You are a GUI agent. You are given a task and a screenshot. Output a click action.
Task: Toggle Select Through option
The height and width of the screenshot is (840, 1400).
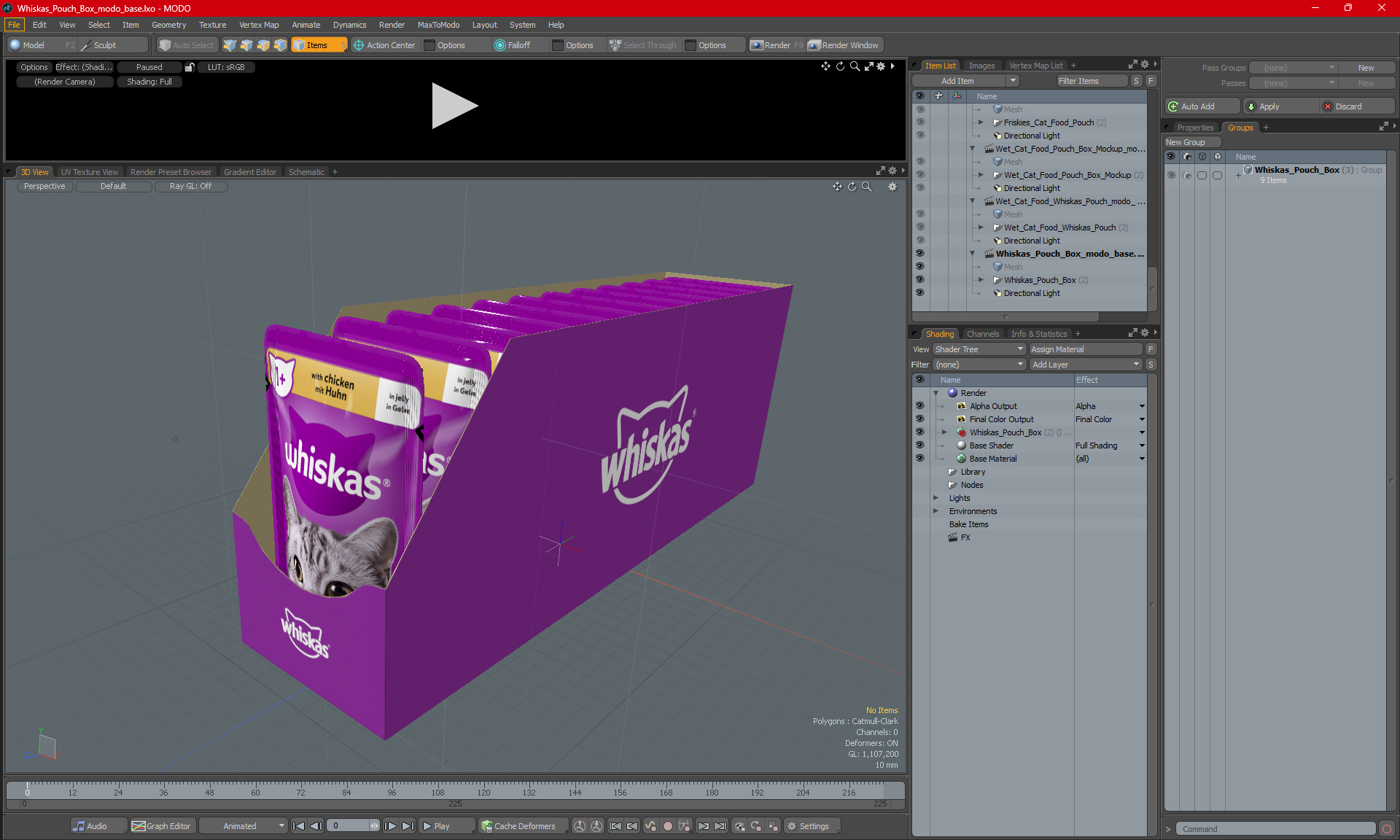pos(642,45)
